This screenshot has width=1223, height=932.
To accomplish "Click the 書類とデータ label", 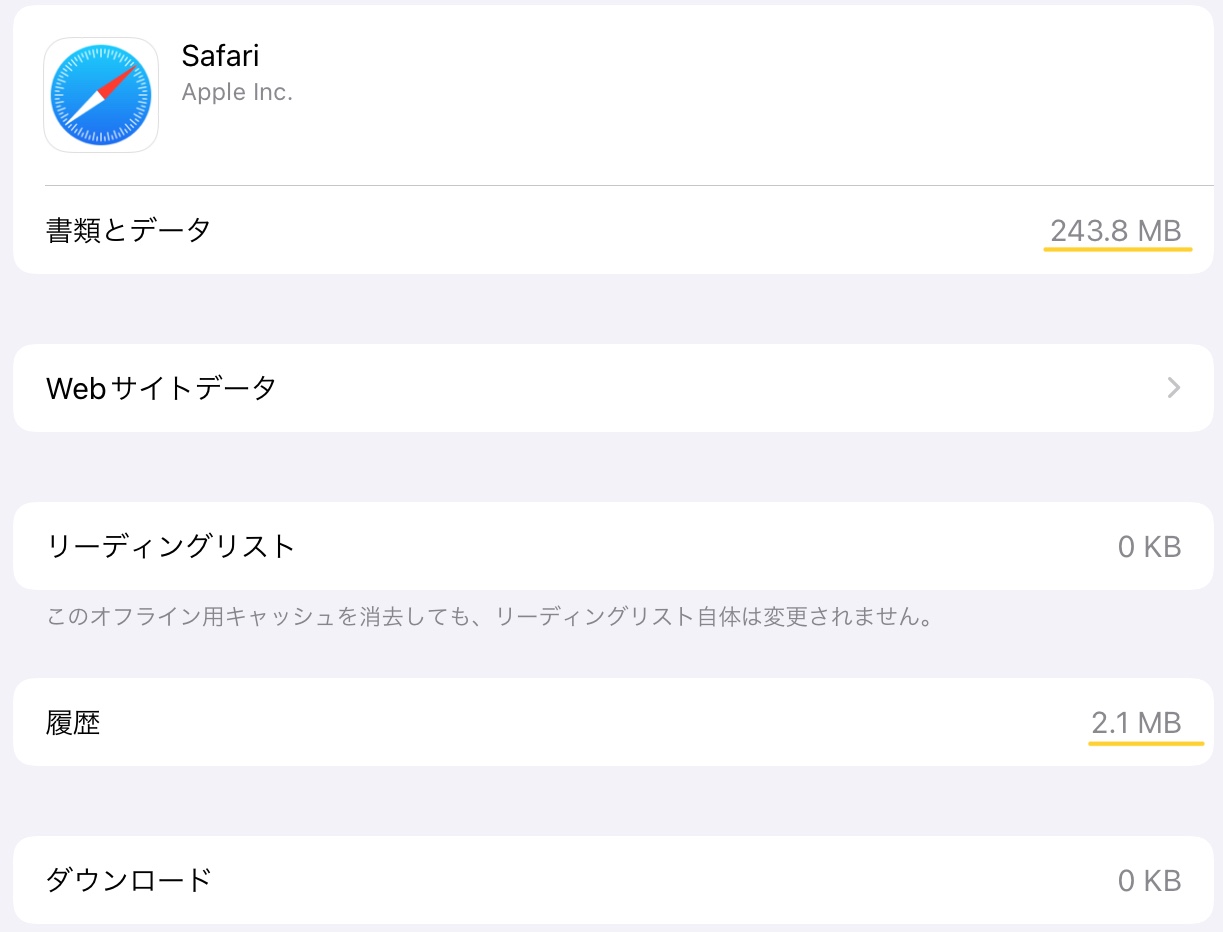I will tap(129, 230).
